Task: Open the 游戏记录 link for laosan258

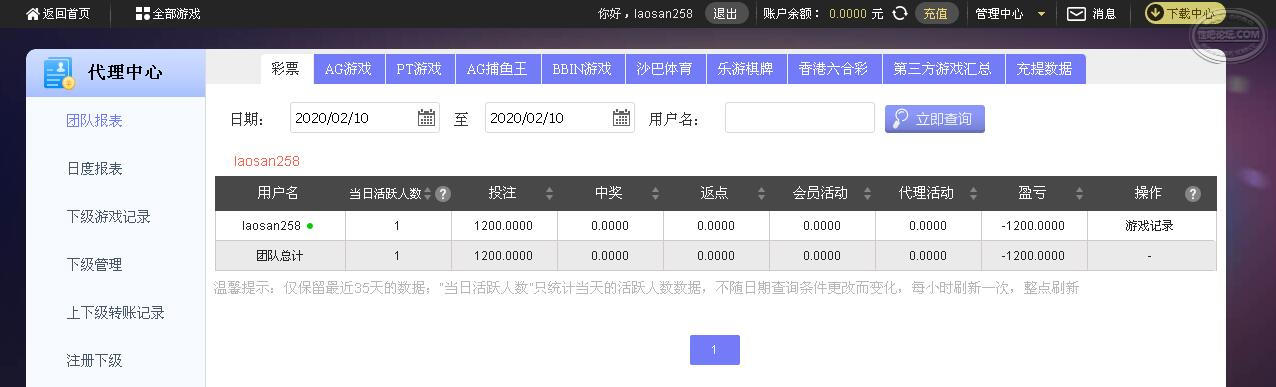Action: point(1149,226)
